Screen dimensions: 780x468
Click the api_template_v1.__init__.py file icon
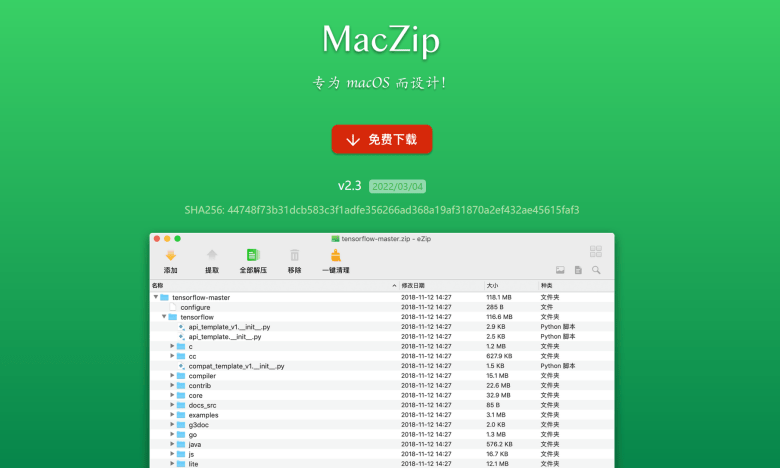click(x=181, y=327)
